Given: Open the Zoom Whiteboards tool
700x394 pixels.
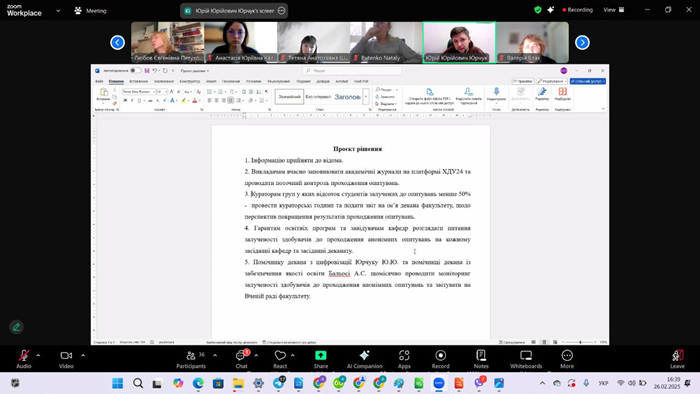Looking at the screenshot, I should click(x=526, y=359).
